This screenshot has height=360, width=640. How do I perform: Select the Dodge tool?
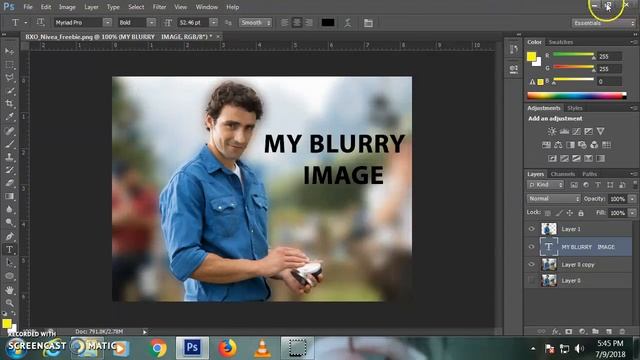pos(9,222)
